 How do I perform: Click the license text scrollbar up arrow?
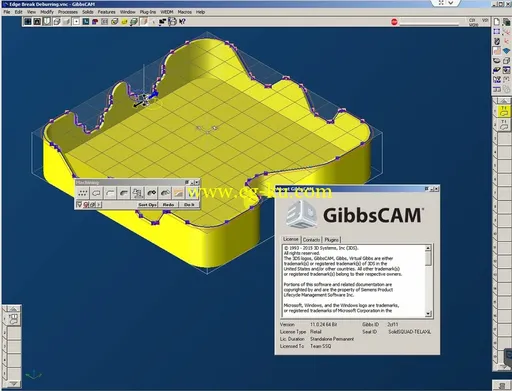tap(428, 248)
